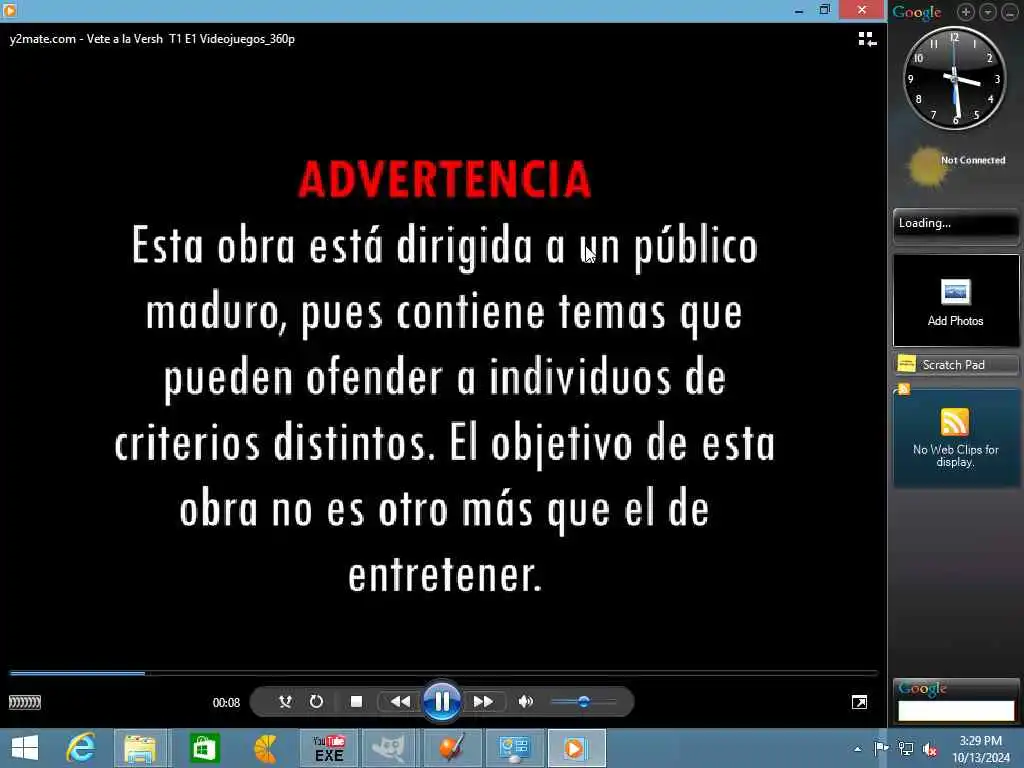Click the network status tray icon
This screenshot has height=768, width=1024.
906,749
